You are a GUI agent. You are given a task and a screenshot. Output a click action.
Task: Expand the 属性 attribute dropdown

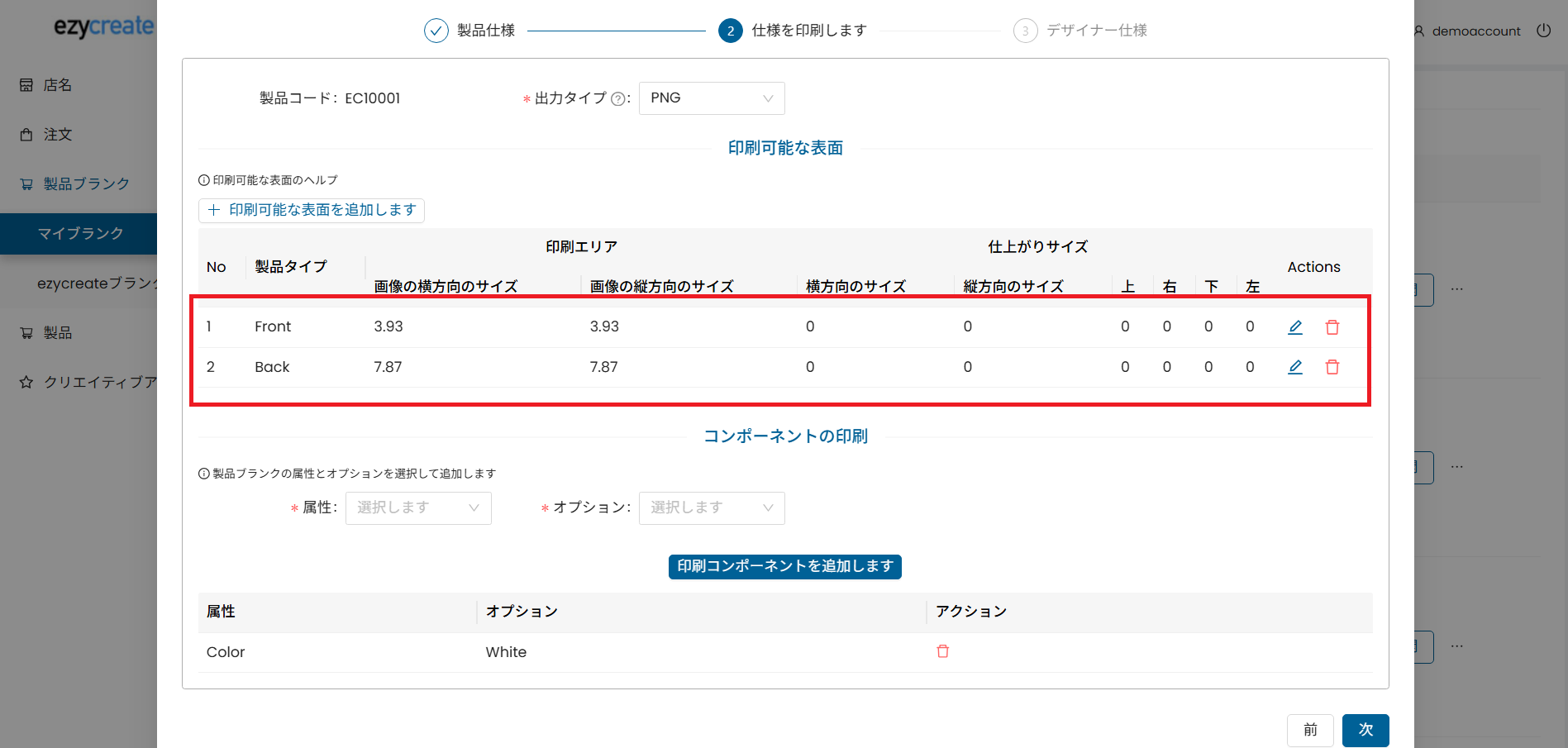(x=418, y=507)
